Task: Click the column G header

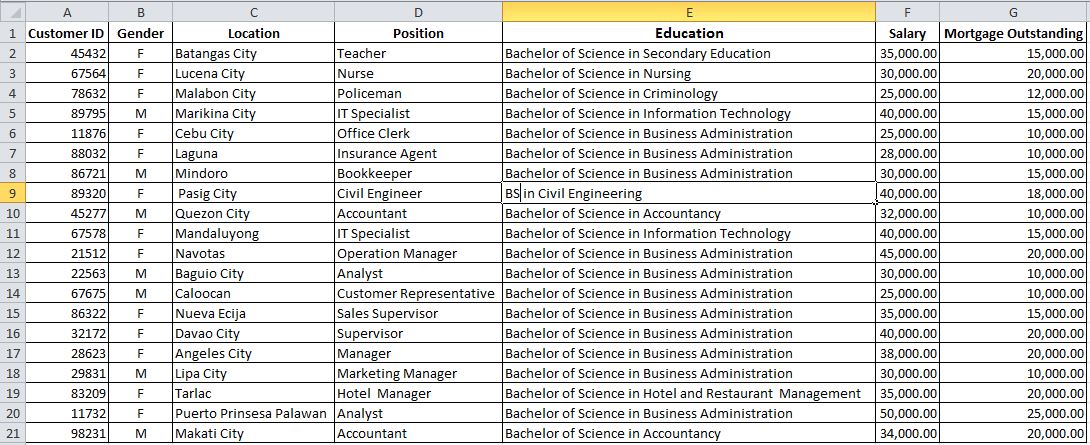Action: coord(1013,12)
